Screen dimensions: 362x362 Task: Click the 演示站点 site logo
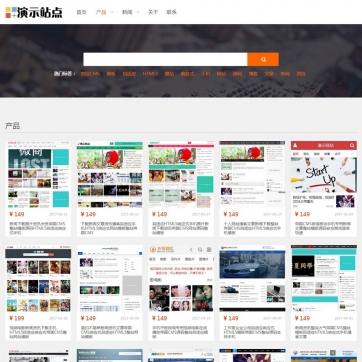[x=34, y=12]
